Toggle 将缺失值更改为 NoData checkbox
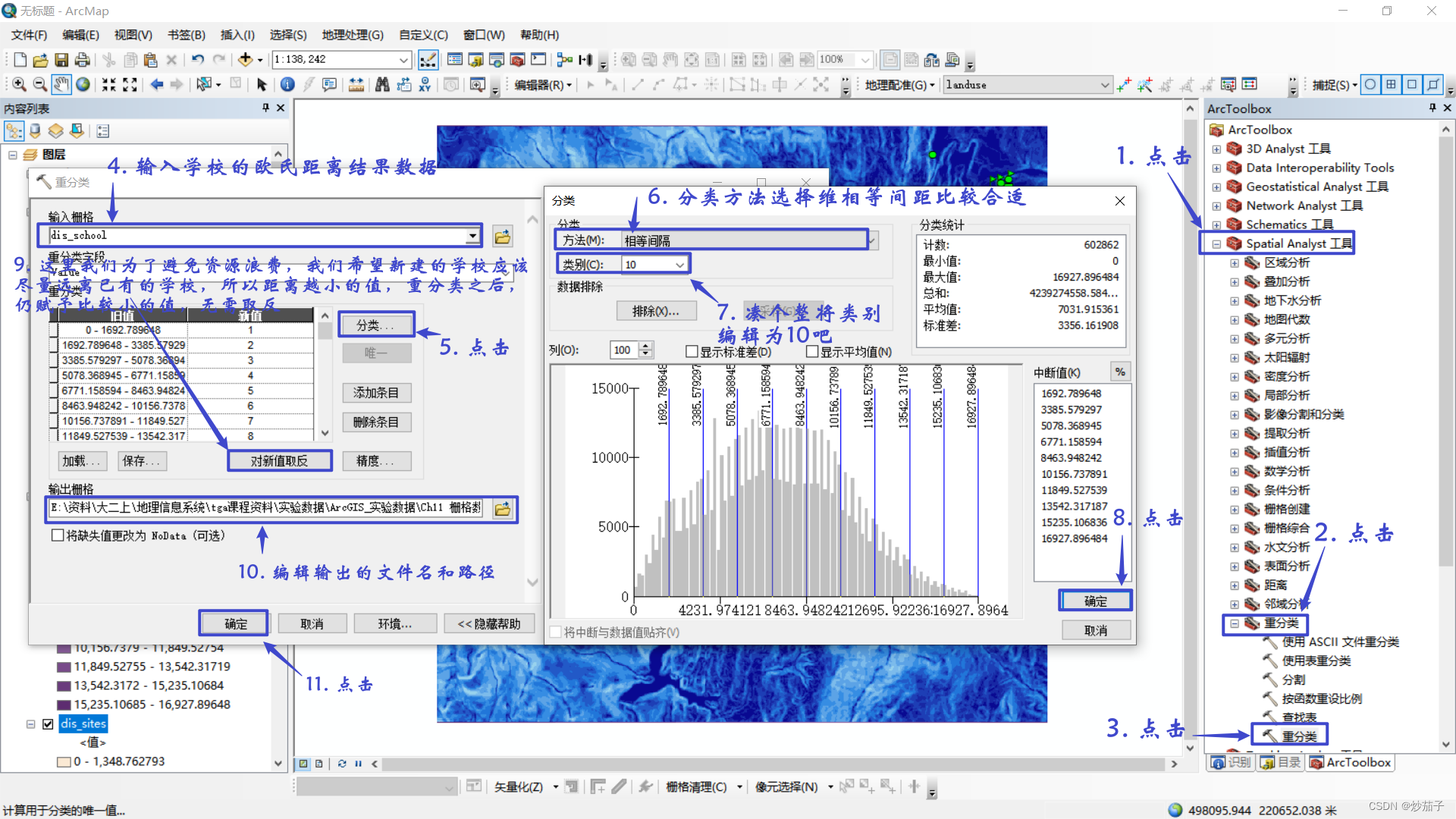This screenshot has height=819, width=1456. (x=57, y=535)
